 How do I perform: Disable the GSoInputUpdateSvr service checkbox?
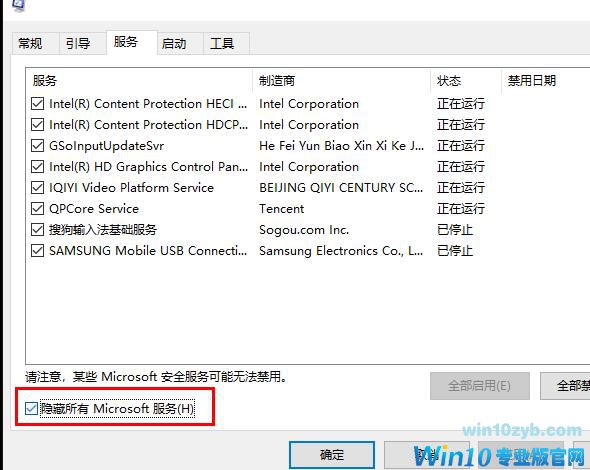[x=37, y=146]
